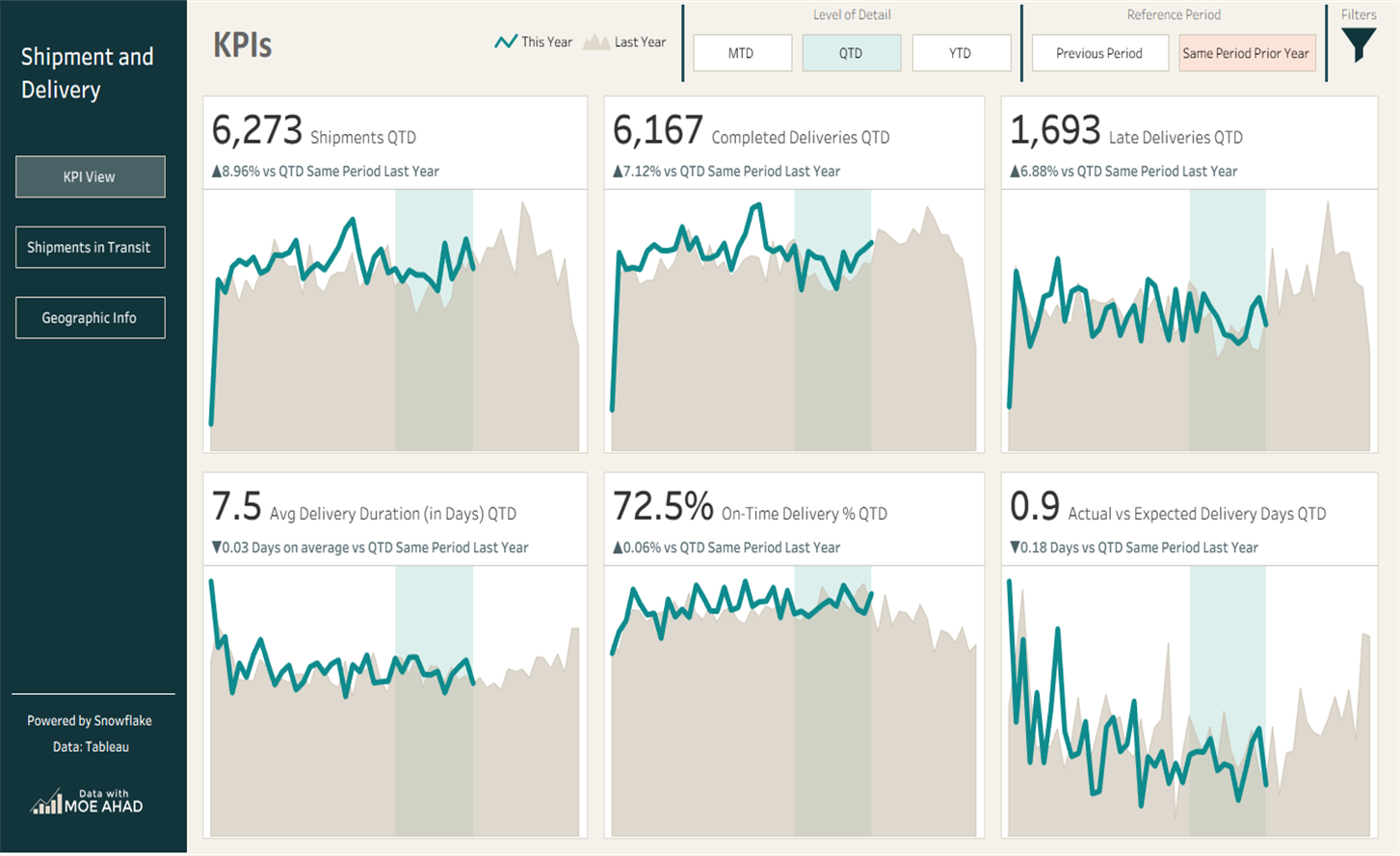
Task: Go to Shipments in Transit page
Action: point(90,247)
